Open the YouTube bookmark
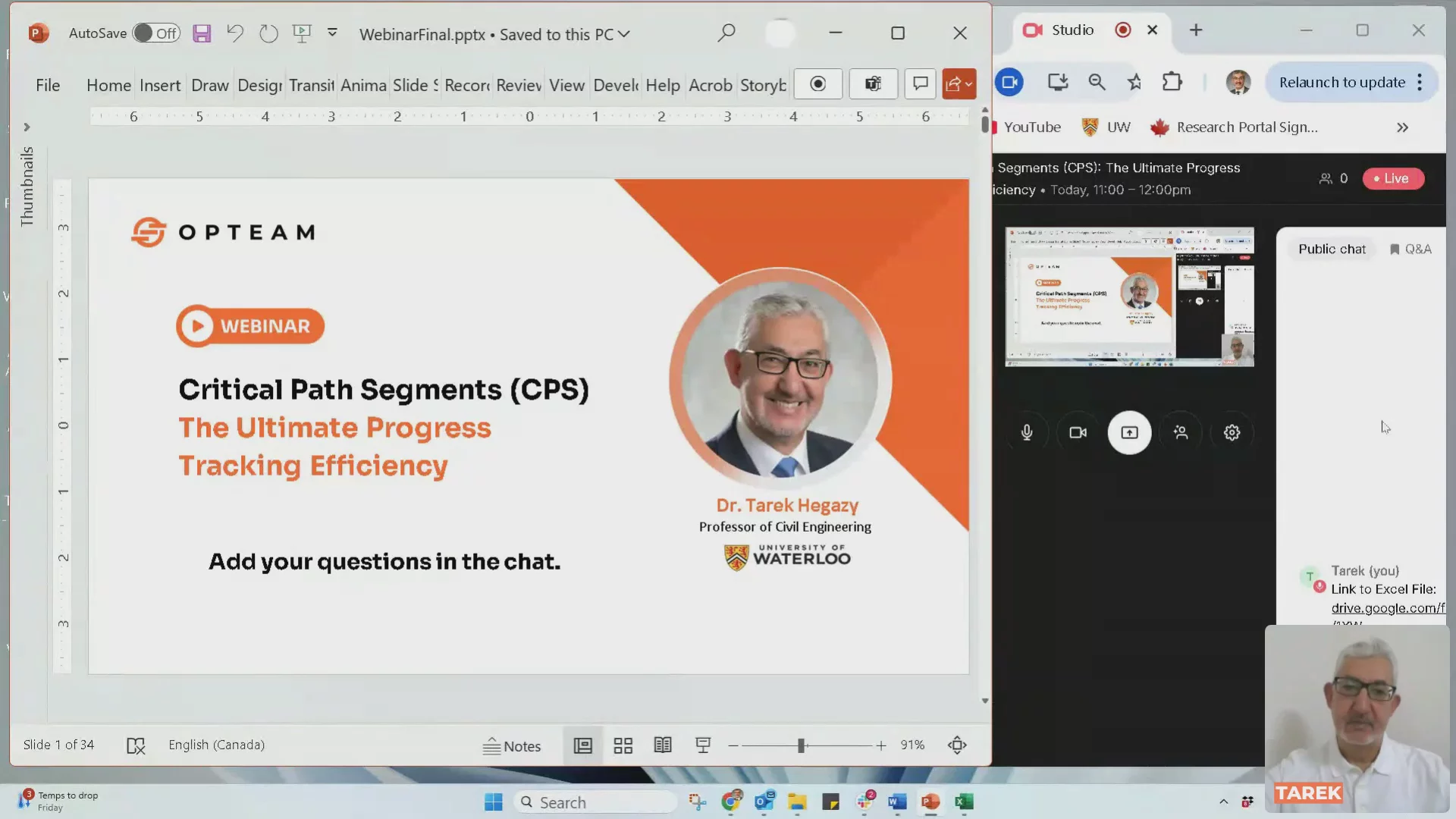Screen dimensions: 1456x819 point(1026,127)
